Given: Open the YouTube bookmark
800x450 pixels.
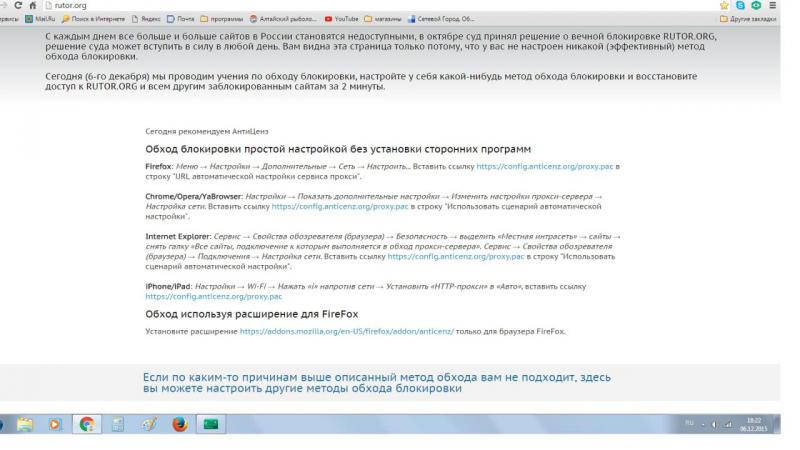Looking at the screenshot, I should (x=341, y=19).
